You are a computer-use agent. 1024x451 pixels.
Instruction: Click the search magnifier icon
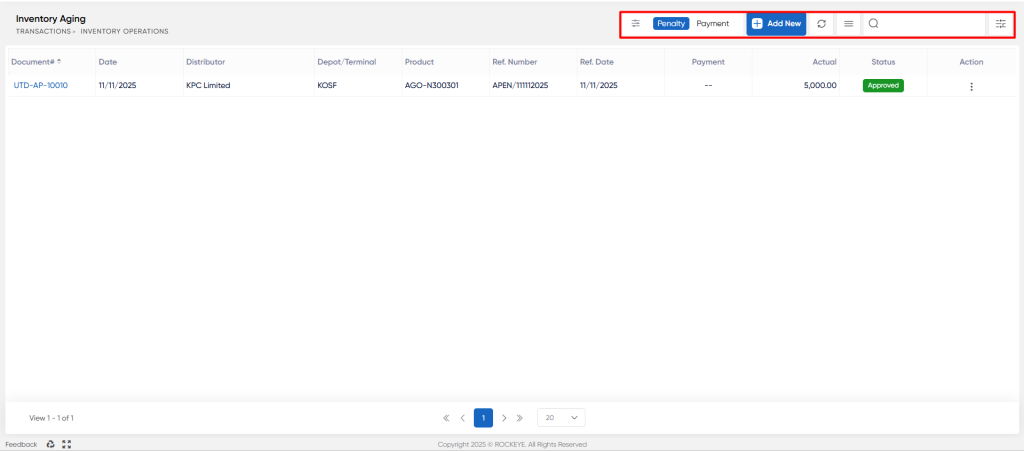click(x=873, y=23)
